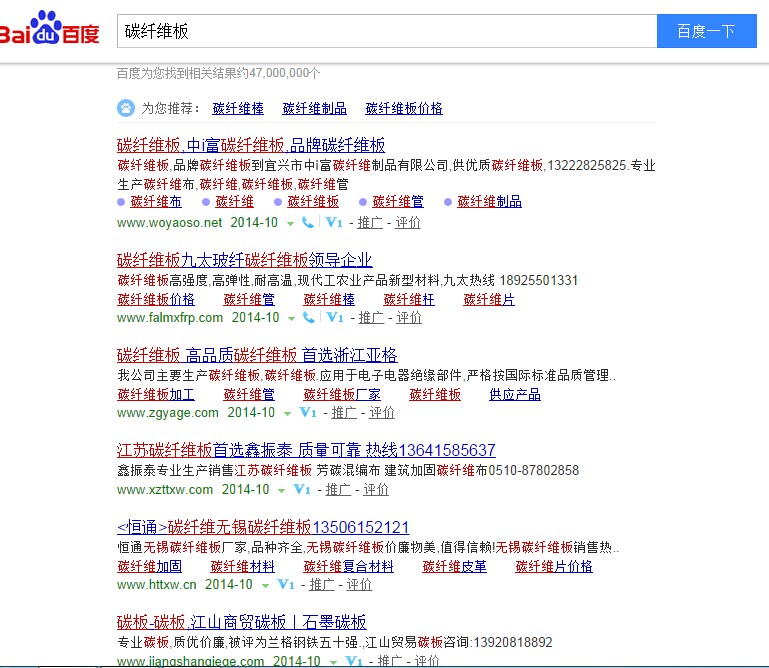Click 碳纤维杆 sublink under falmxfrp result
The width and height of the screenshot is (769, 668).
(409, 299)
